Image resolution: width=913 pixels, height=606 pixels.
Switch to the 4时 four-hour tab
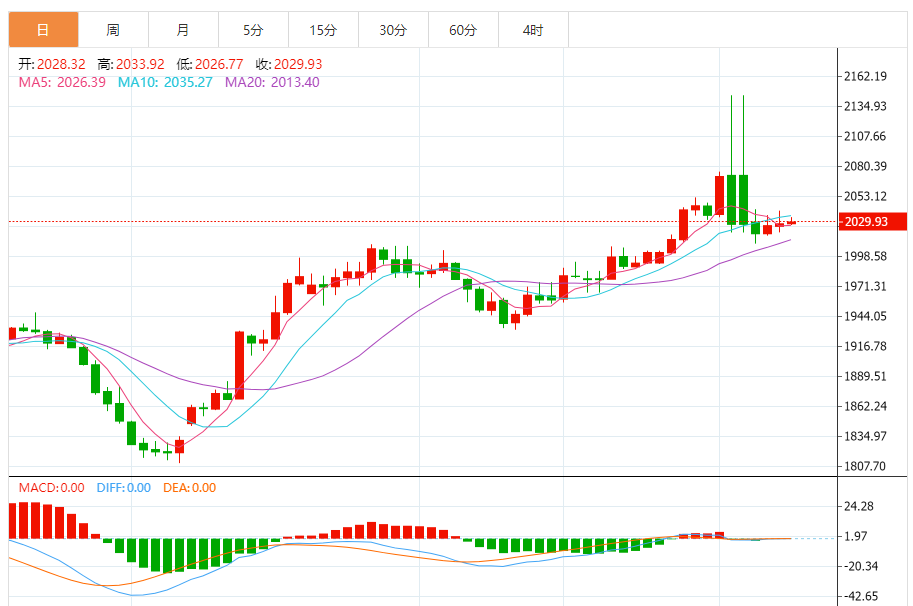click(x=533, y=30)
